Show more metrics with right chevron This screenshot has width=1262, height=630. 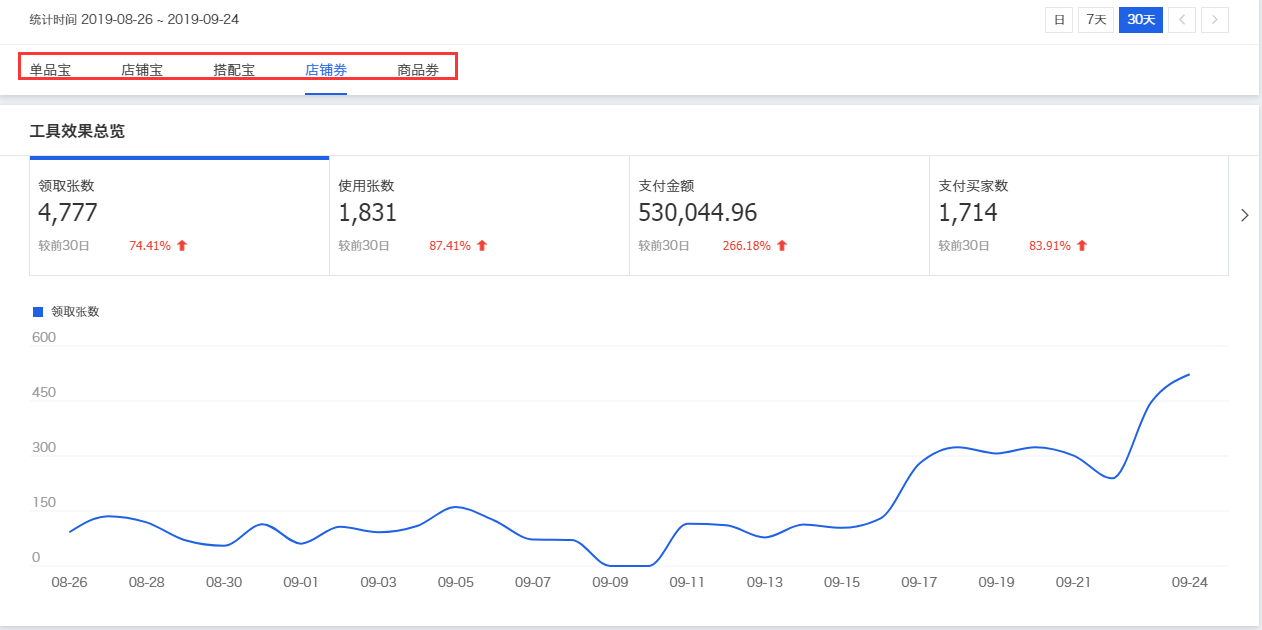point(1244,215)
